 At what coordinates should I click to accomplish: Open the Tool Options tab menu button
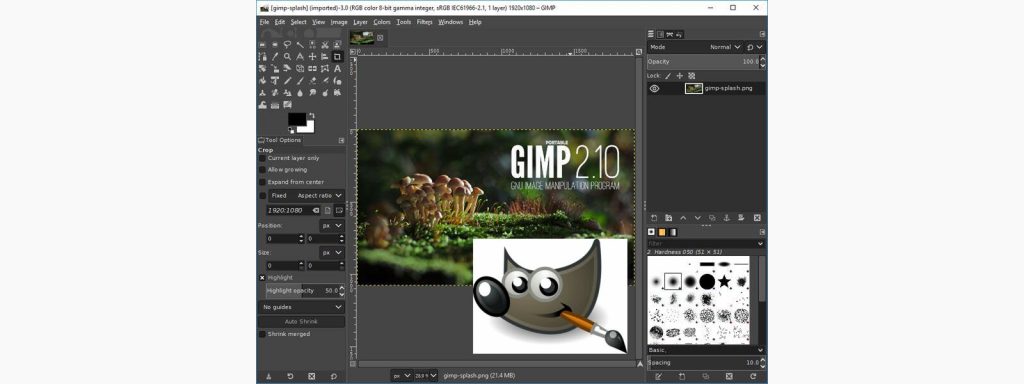click(341, 140)
